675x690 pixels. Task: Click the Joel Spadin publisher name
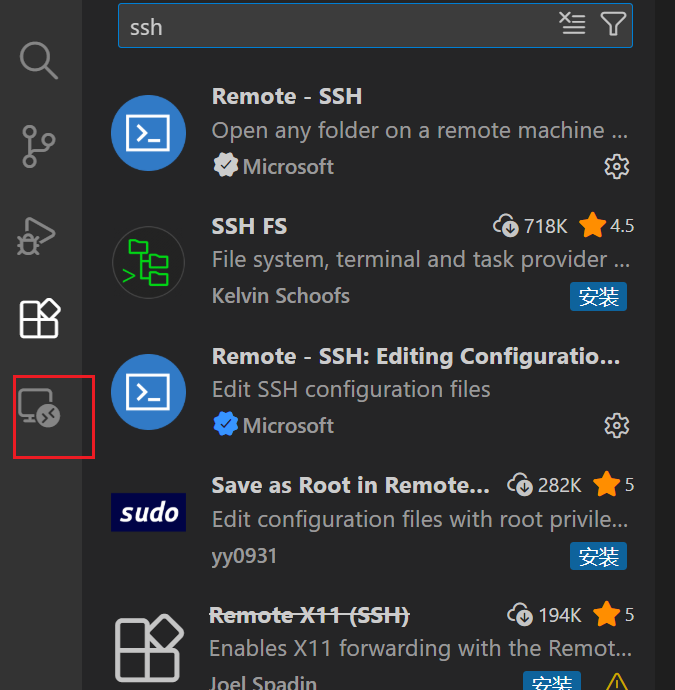263,683
